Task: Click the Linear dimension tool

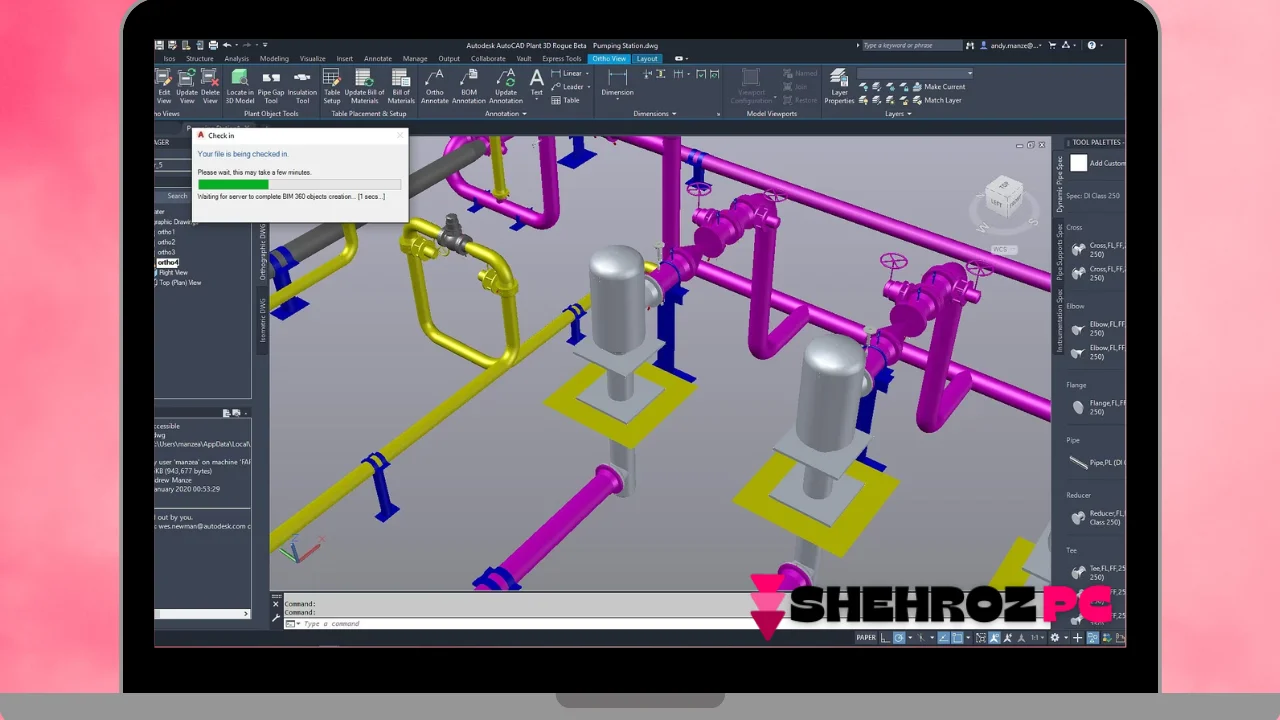Action: [567, 73]
